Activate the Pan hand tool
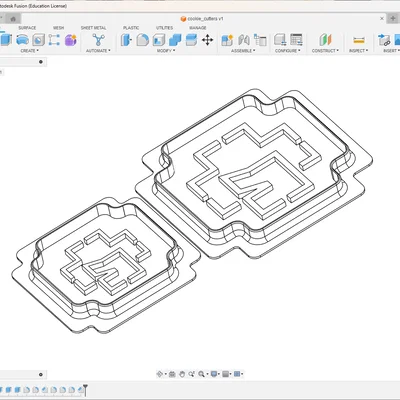 (182, 374)
